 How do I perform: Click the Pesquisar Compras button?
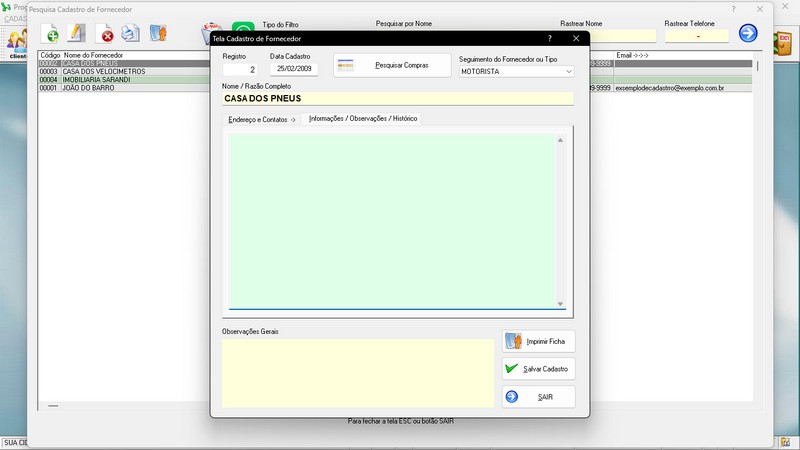coord(392,66)
